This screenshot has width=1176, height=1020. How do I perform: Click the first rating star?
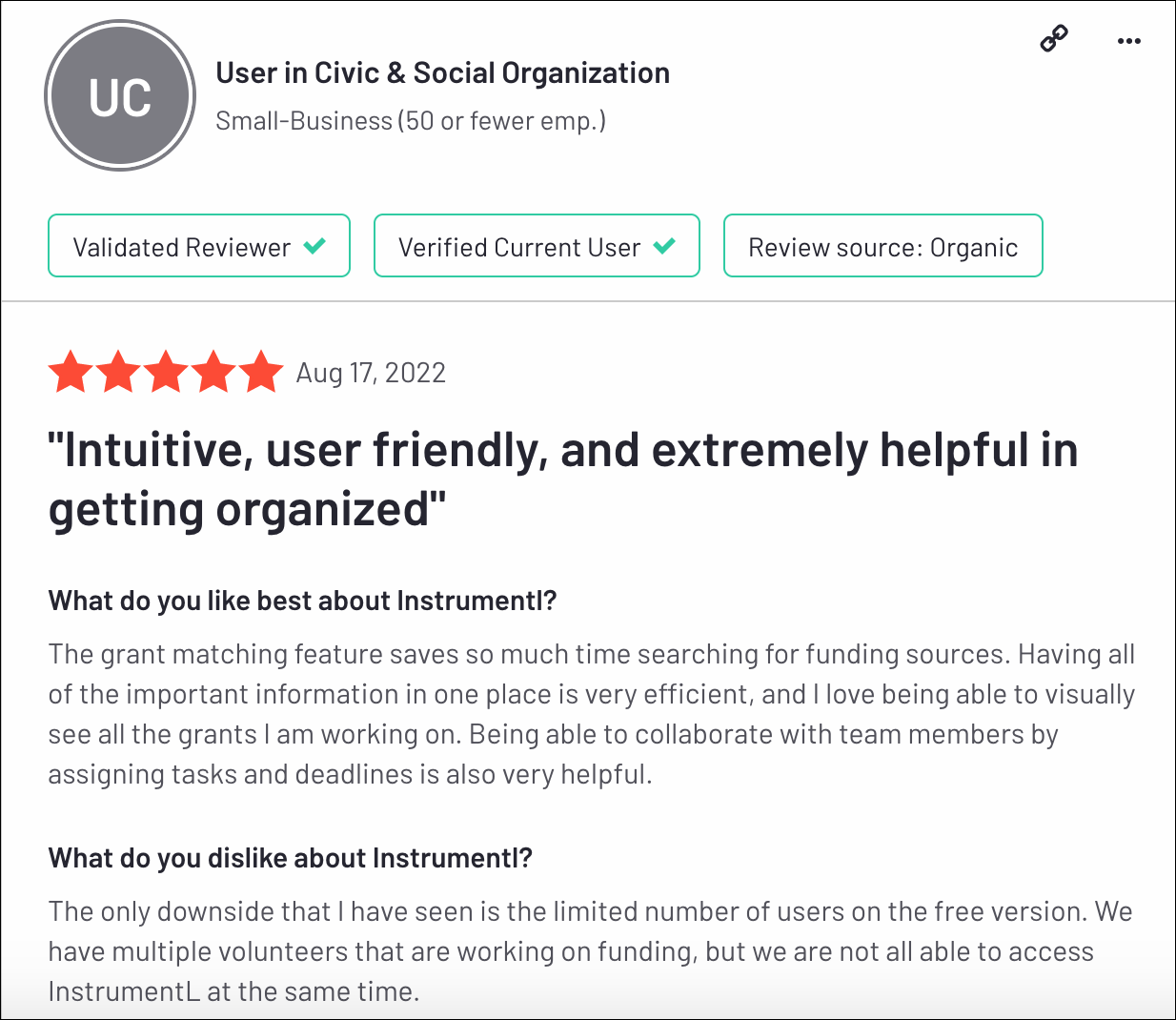pyautogui.click(x=71, y=372)
